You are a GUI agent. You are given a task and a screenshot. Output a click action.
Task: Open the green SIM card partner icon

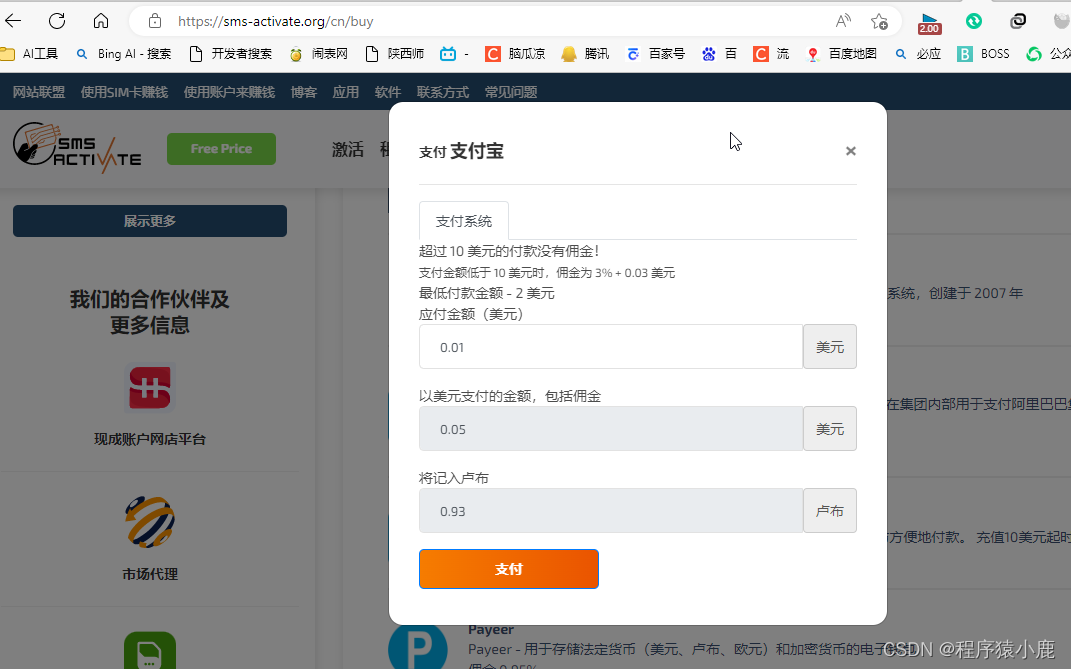[150, 650]
